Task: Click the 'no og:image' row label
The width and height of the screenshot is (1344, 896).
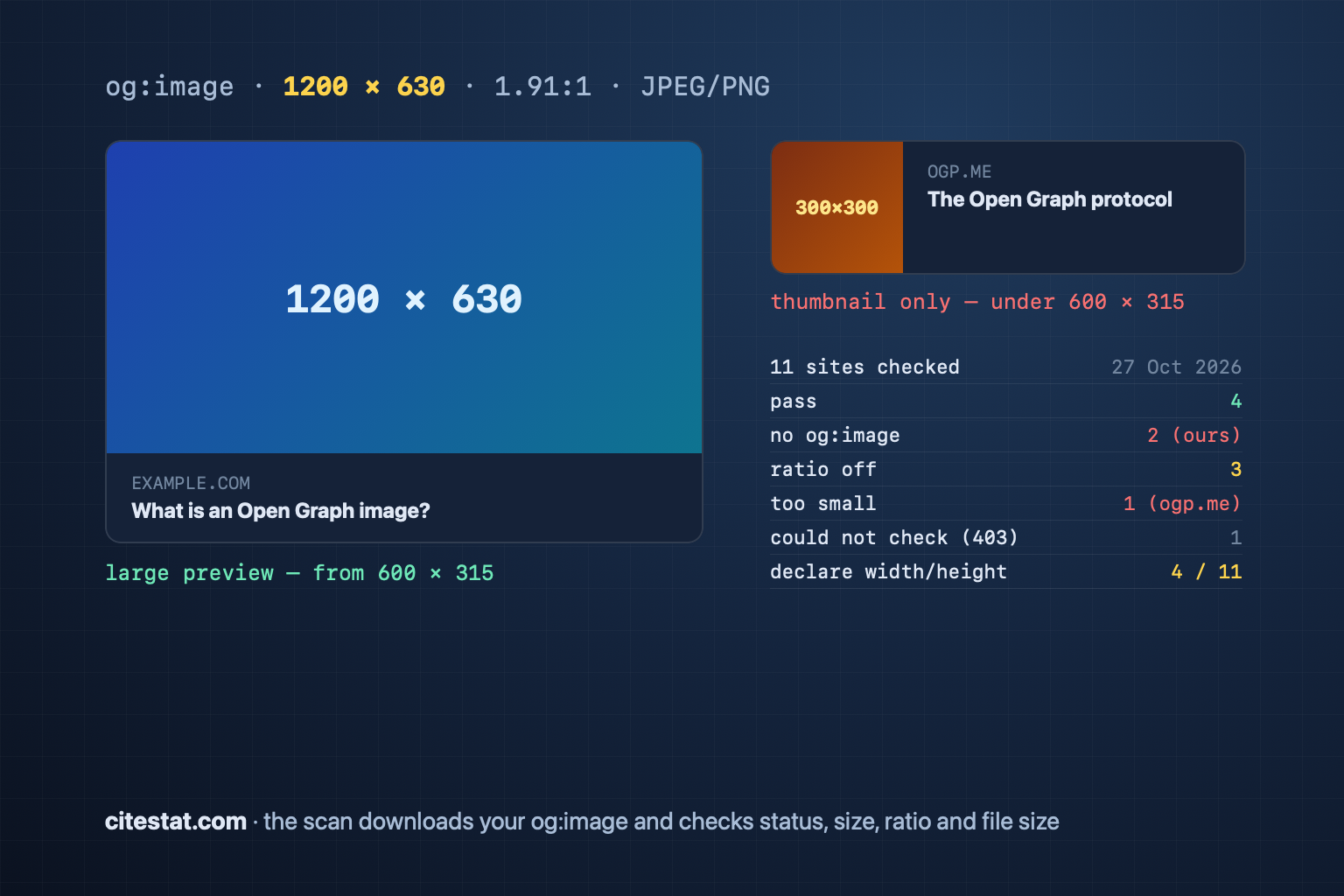Action: [835, 436]
